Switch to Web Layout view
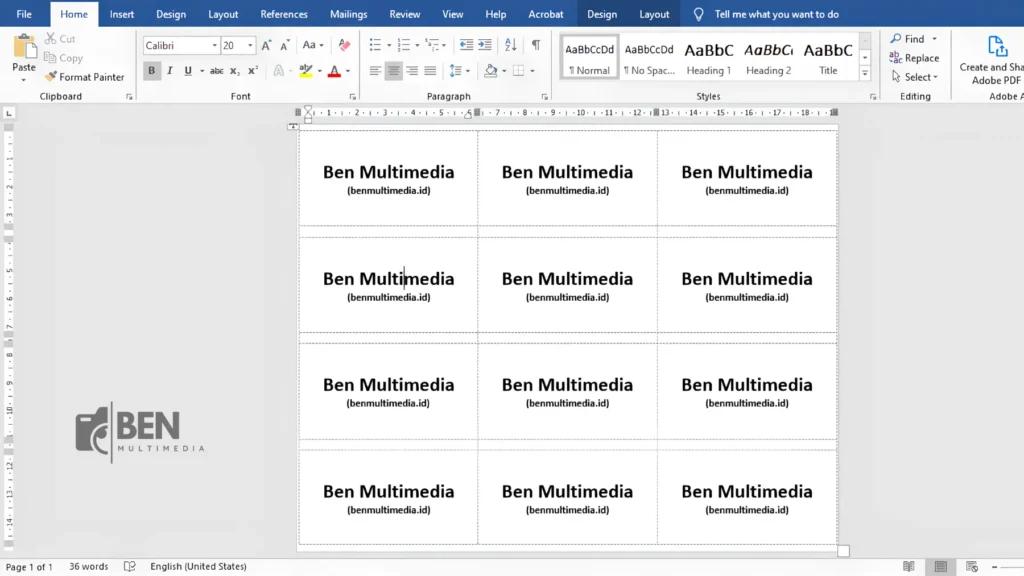Viewport: 1024px width, 576px height. (x=972, y=566)
